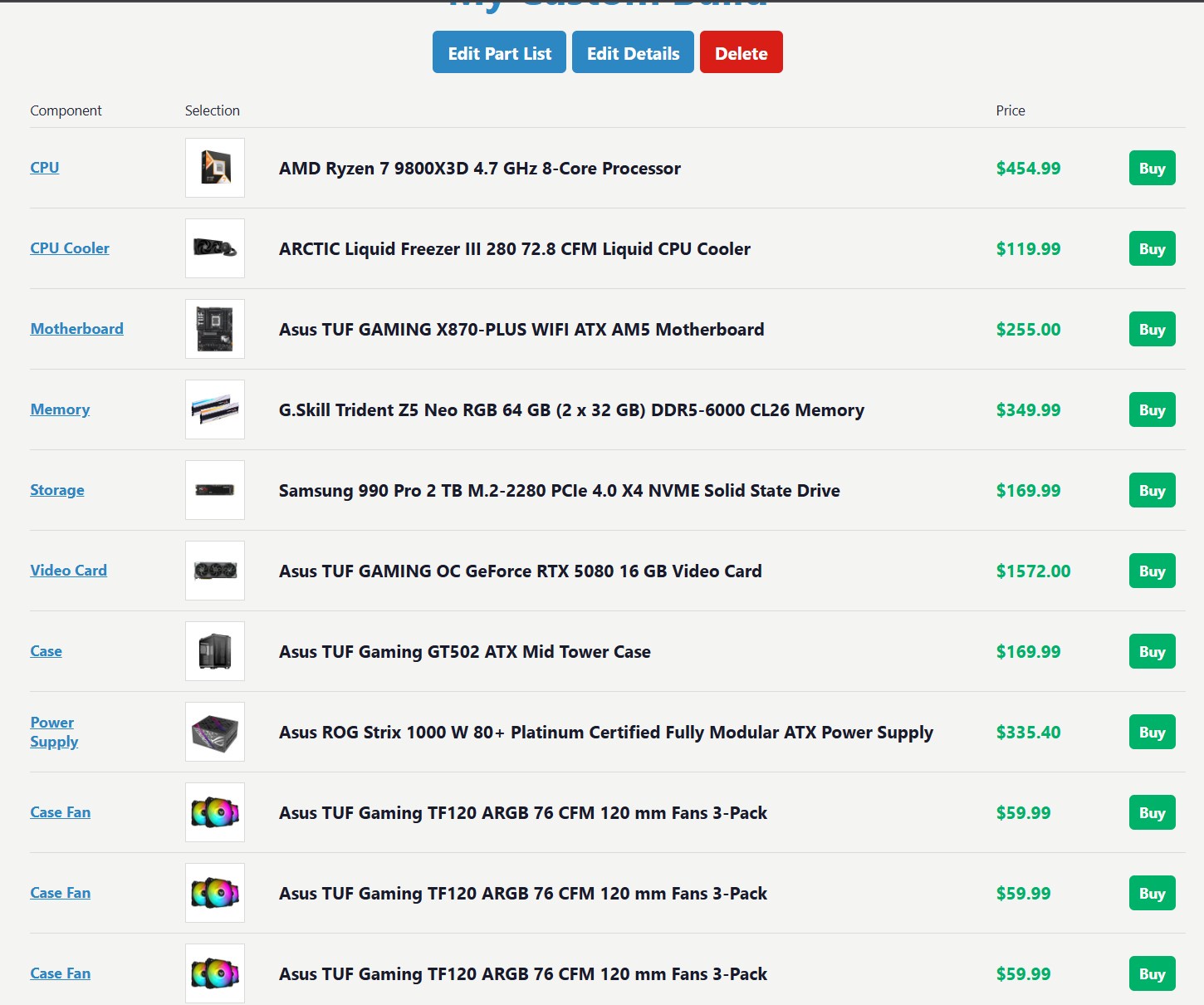Buy the Samsung 990 Pro 2 TB SSD
The height and width of the screenshot is (1005, 1204).
pos(1152,490)
